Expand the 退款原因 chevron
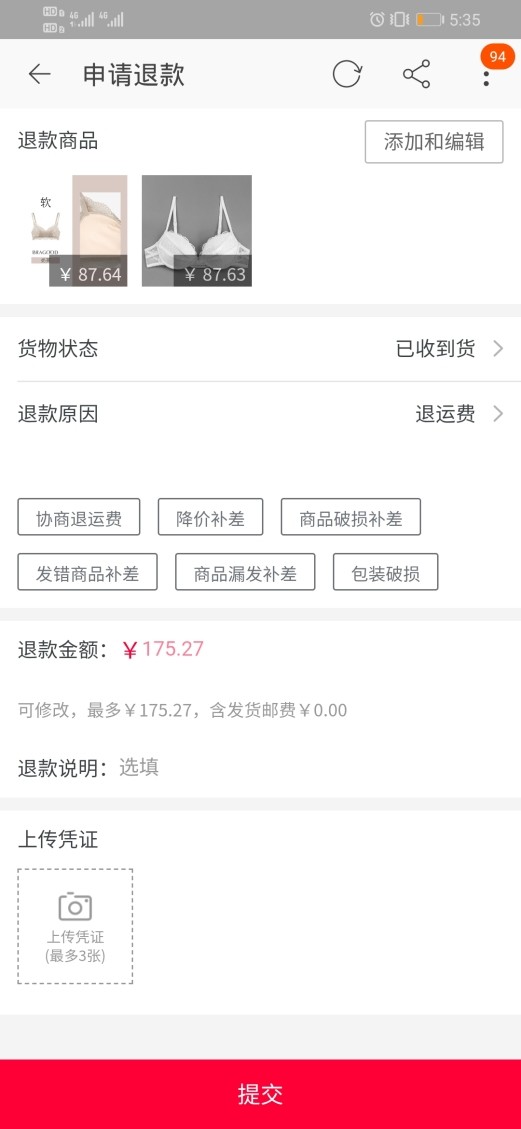 (x=498, y=414)
